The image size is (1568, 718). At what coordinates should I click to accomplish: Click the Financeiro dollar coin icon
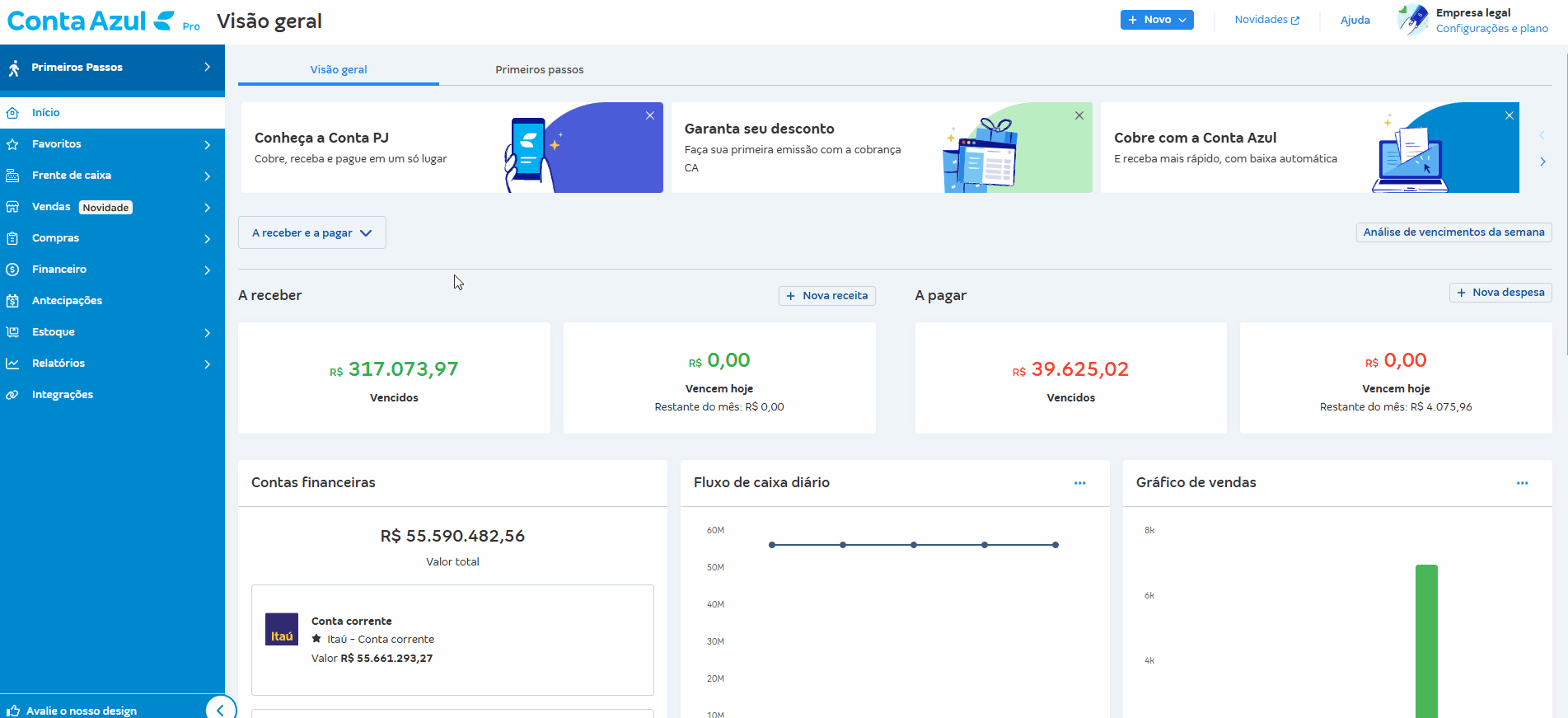[12, 270]
